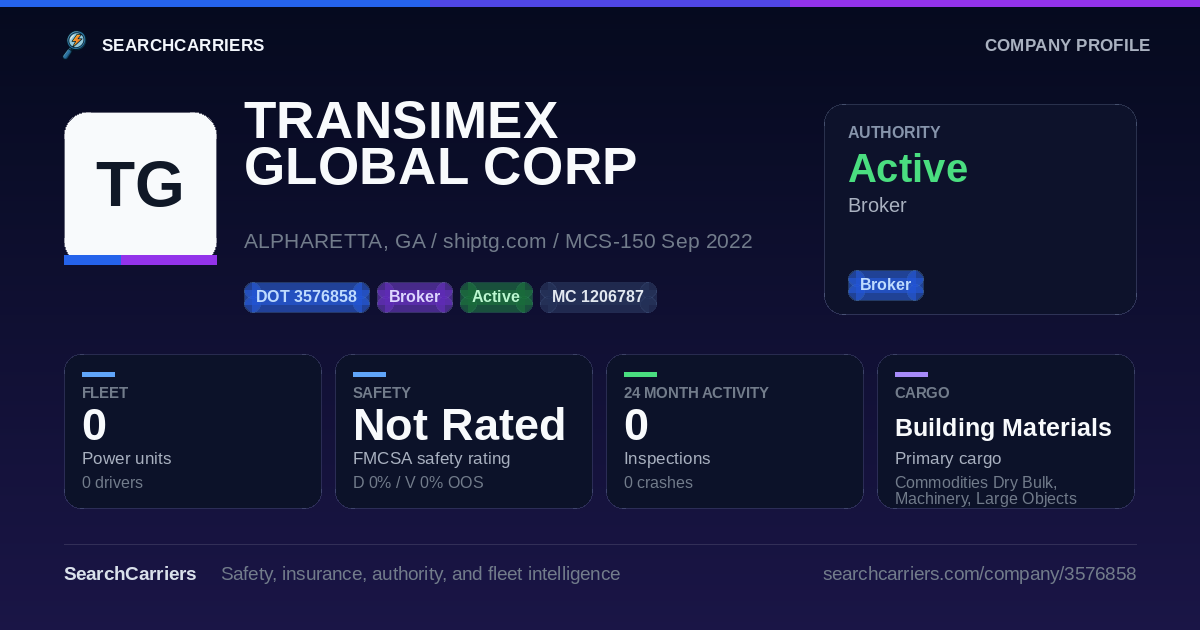Click the DOT 3576858 badge
The height and width of the screenshot is (630, 1200).
coord(307,297)
